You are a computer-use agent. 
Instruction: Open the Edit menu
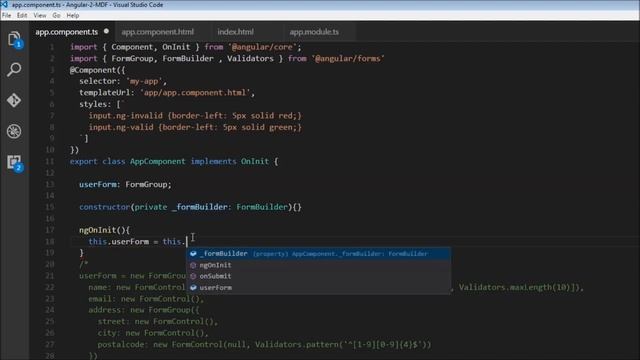click(22, 16)
